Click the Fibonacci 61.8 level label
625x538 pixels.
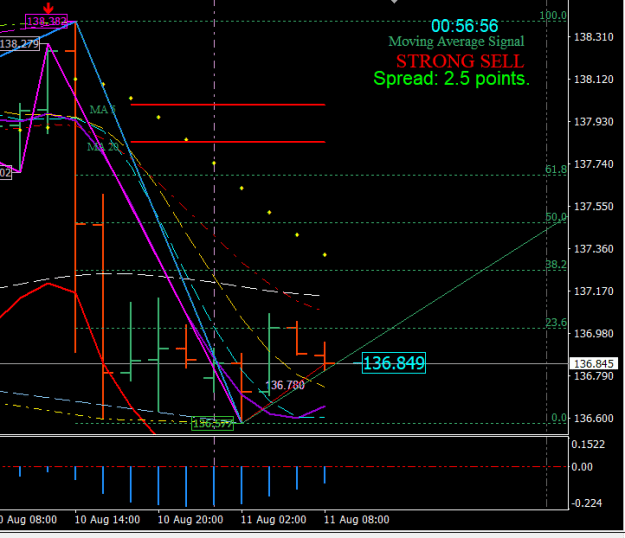tap(556, 169)
